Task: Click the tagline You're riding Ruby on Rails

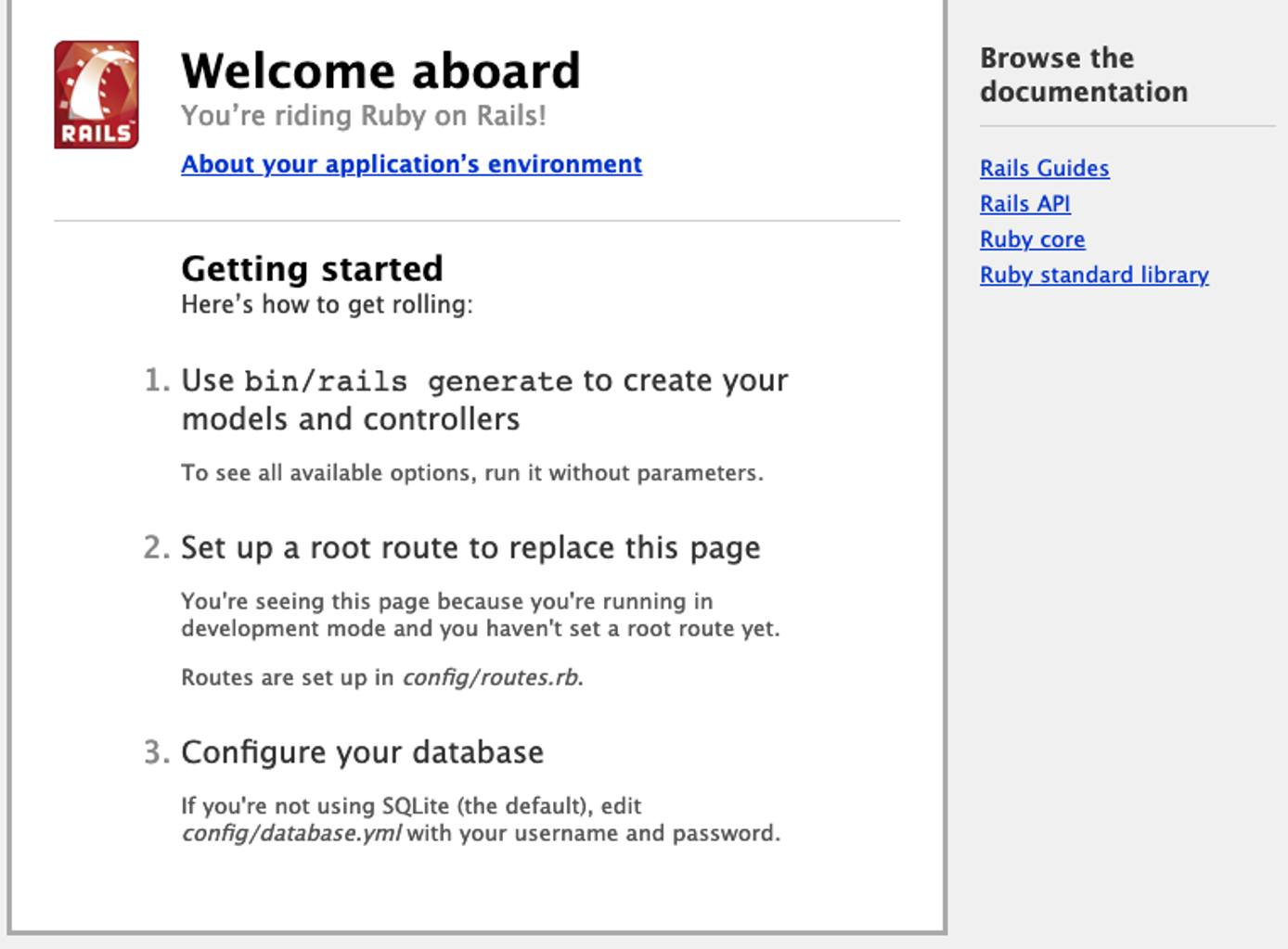Action: click(x=365, y=115)
